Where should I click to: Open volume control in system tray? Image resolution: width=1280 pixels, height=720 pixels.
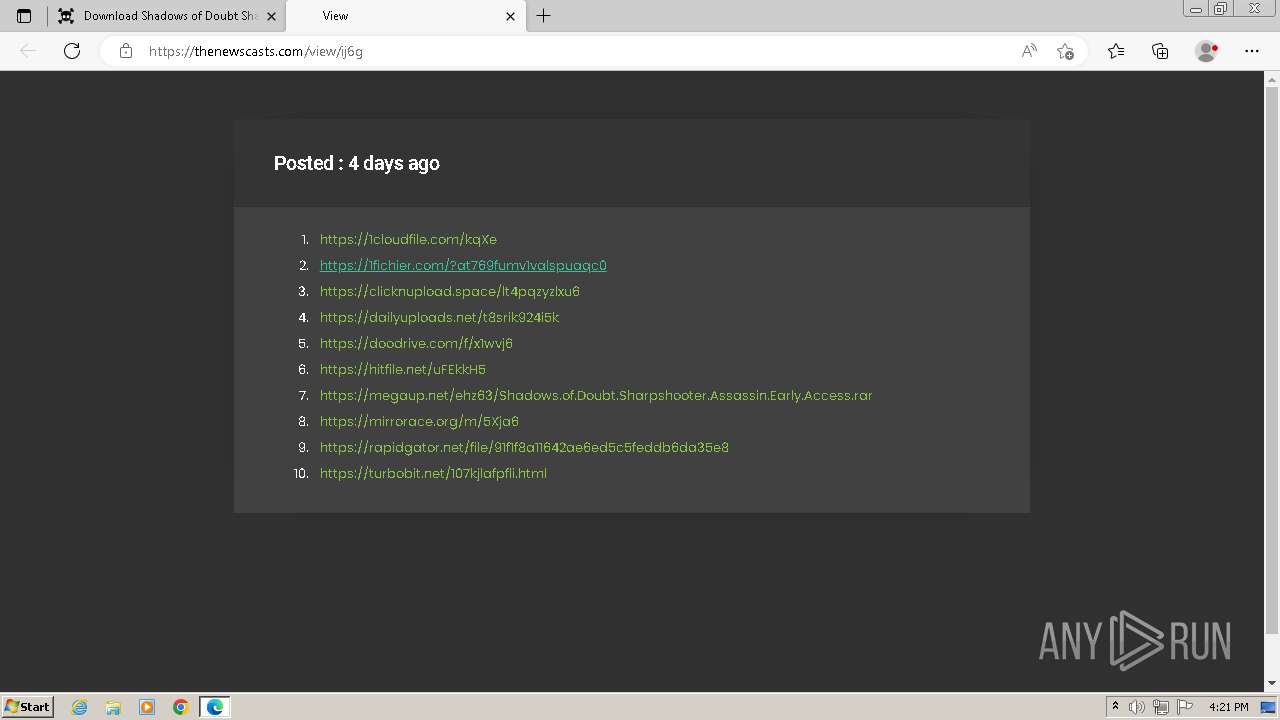1137,707
